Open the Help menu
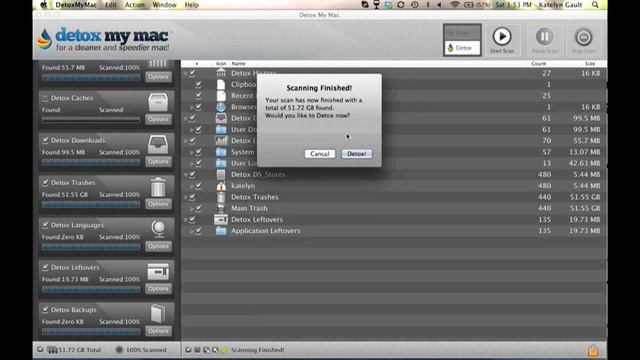 click(191, 5)
